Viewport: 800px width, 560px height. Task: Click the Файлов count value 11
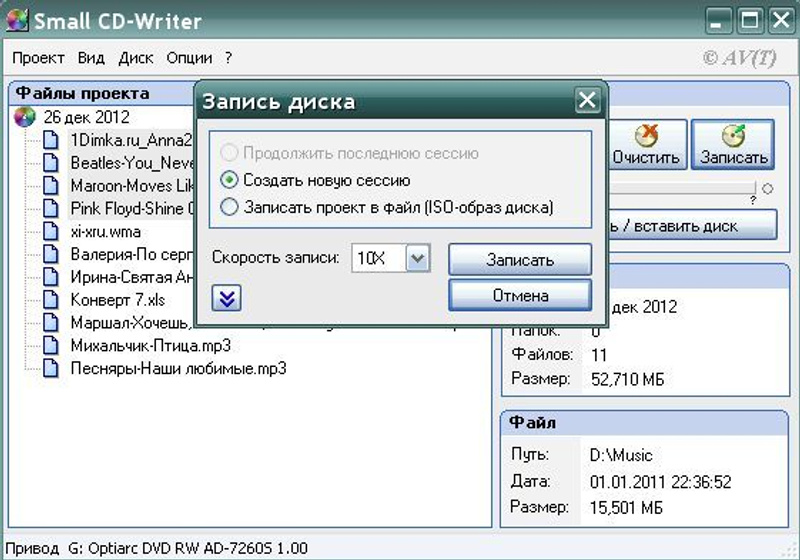599,355
